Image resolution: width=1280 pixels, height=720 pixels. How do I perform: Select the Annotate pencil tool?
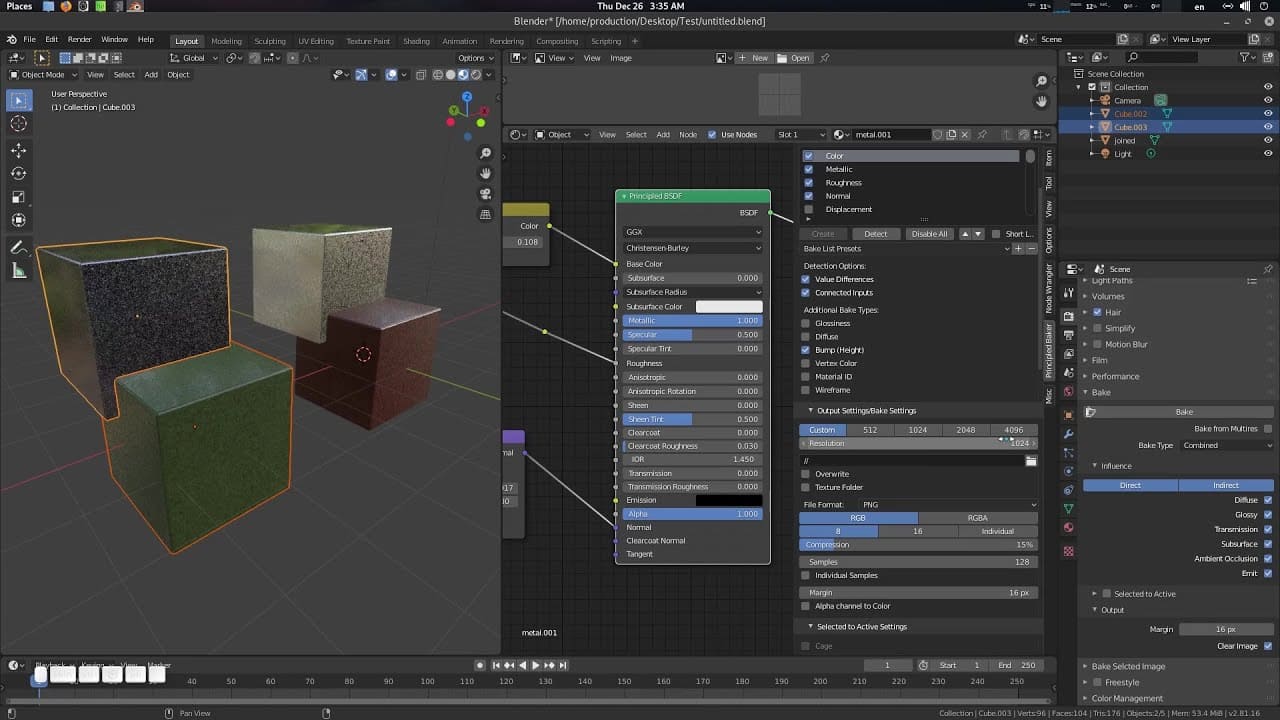(x=18, y=247)
